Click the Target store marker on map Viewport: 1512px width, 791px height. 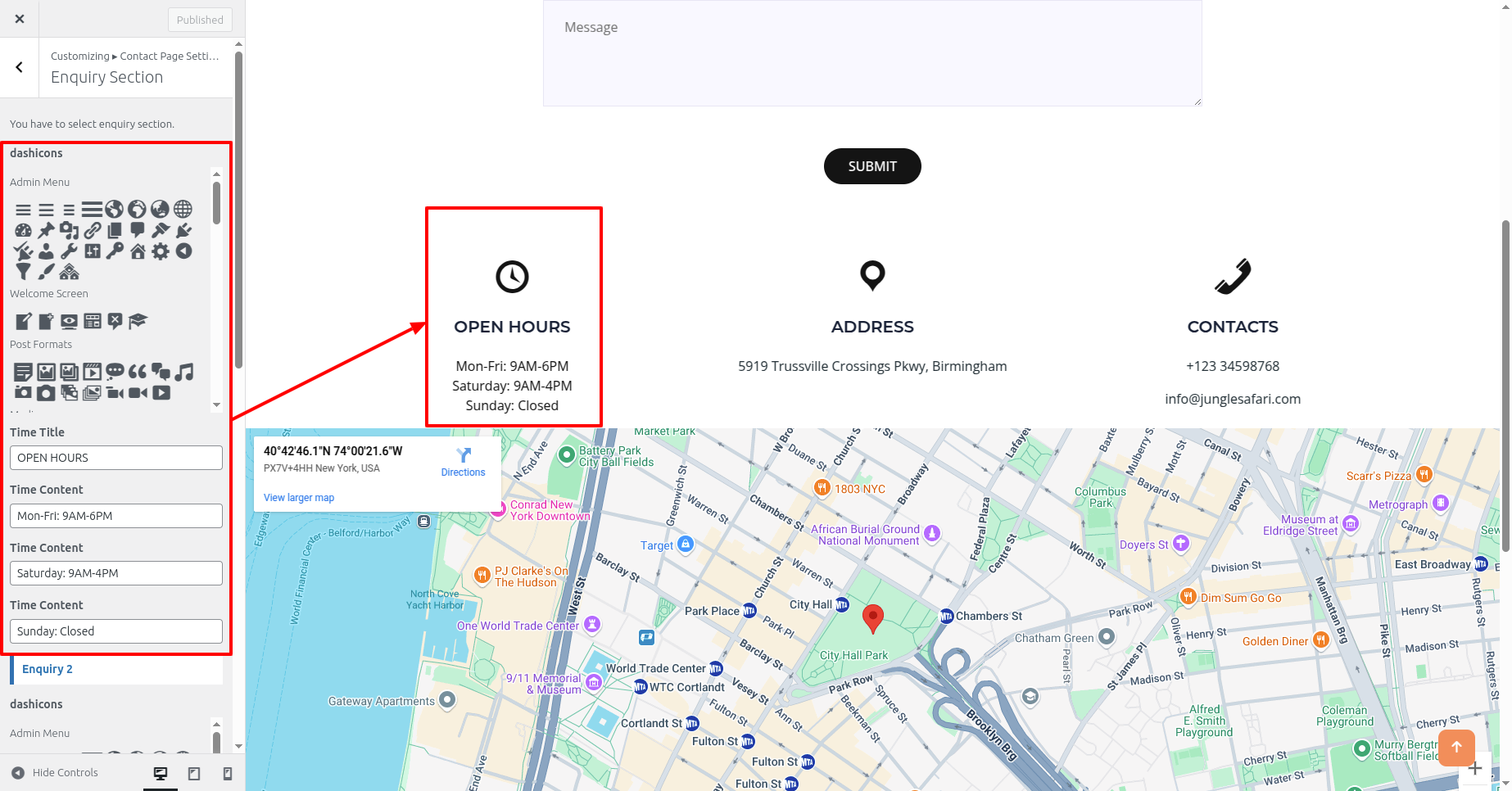(x=686, y=544)
